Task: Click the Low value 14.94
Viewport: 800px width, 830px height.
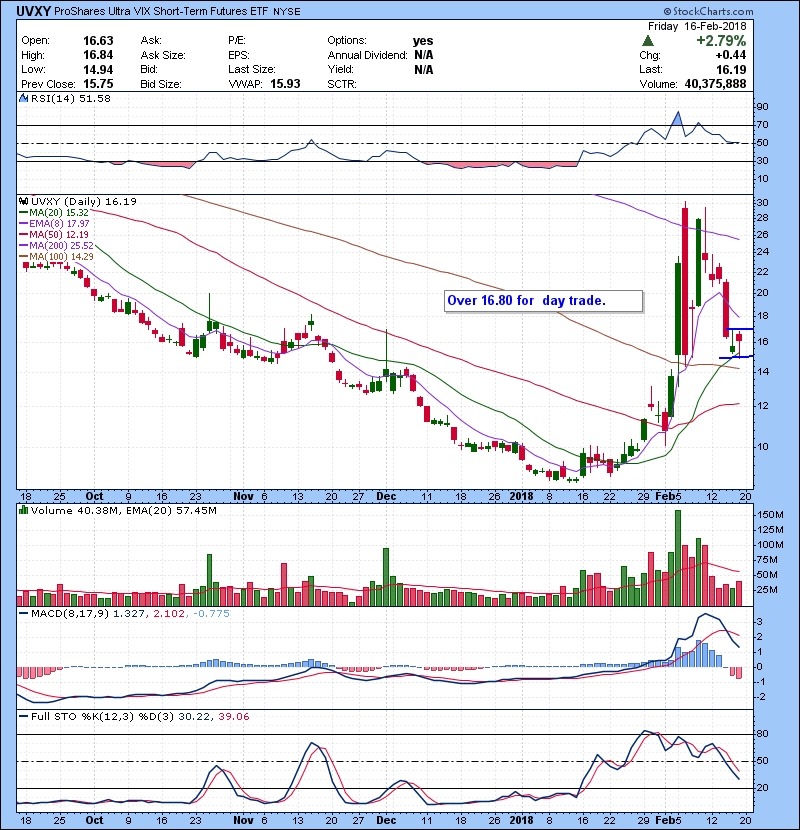Action: click(98, 69)
